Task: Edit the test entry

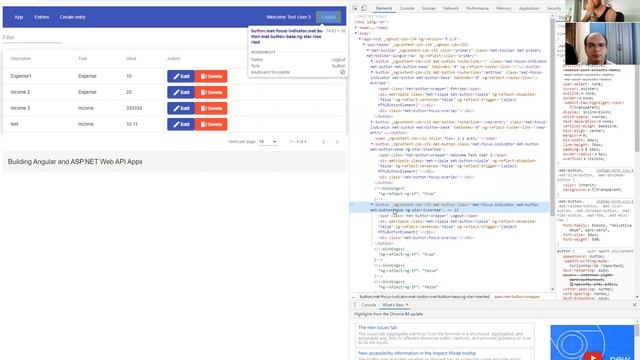Action: coord(181,124)
